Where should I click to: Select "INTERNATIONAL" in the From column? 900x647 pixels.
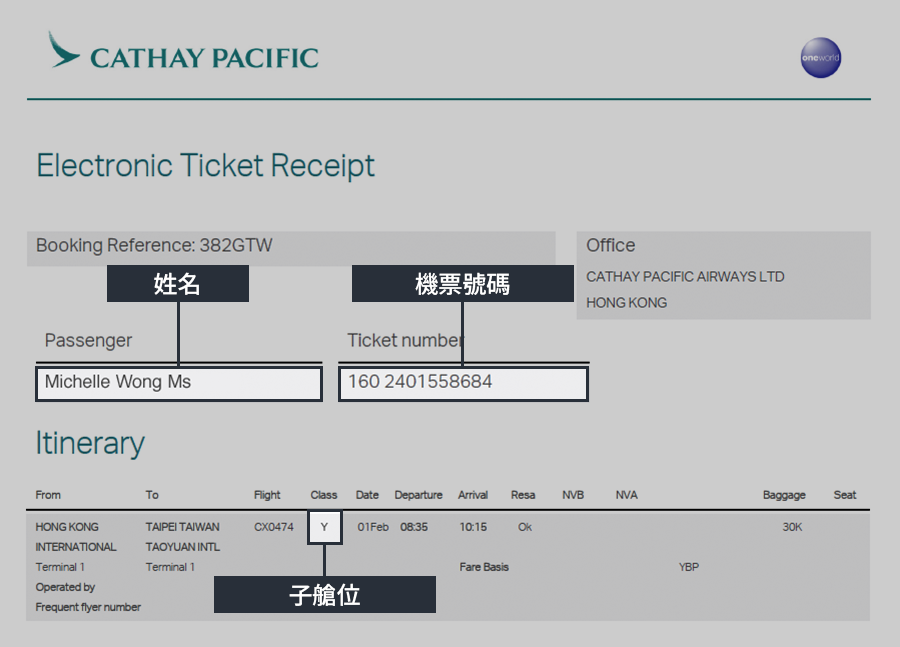pos(76,547)
